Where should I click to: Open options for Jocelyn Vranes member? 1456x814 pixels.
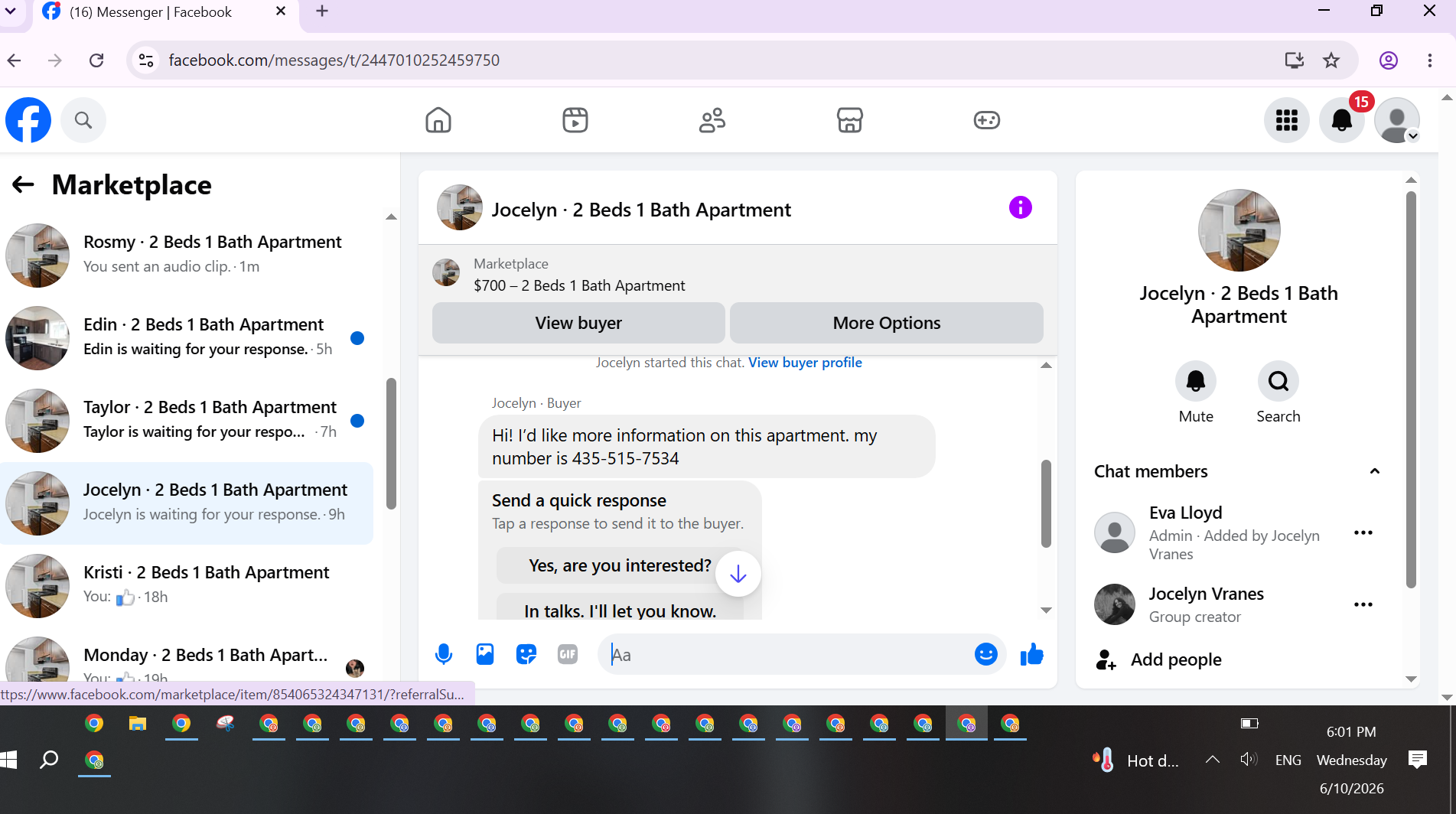[1363, 604]
